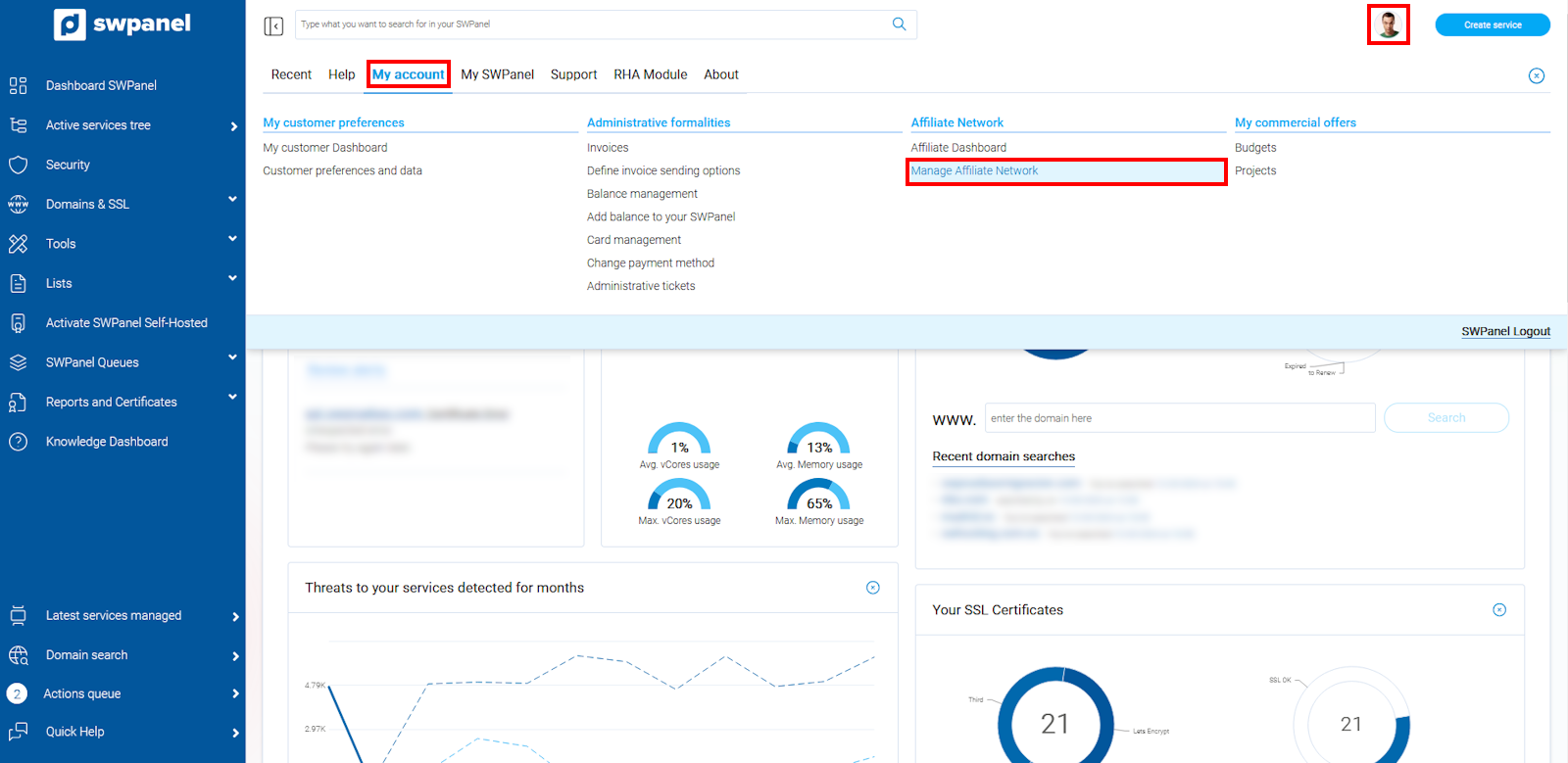This screenshot has width=1568, height=763.
Task: Click the Dashboard SWPanel grid icon
Action: pyautogui.click(x=18, y=85)
